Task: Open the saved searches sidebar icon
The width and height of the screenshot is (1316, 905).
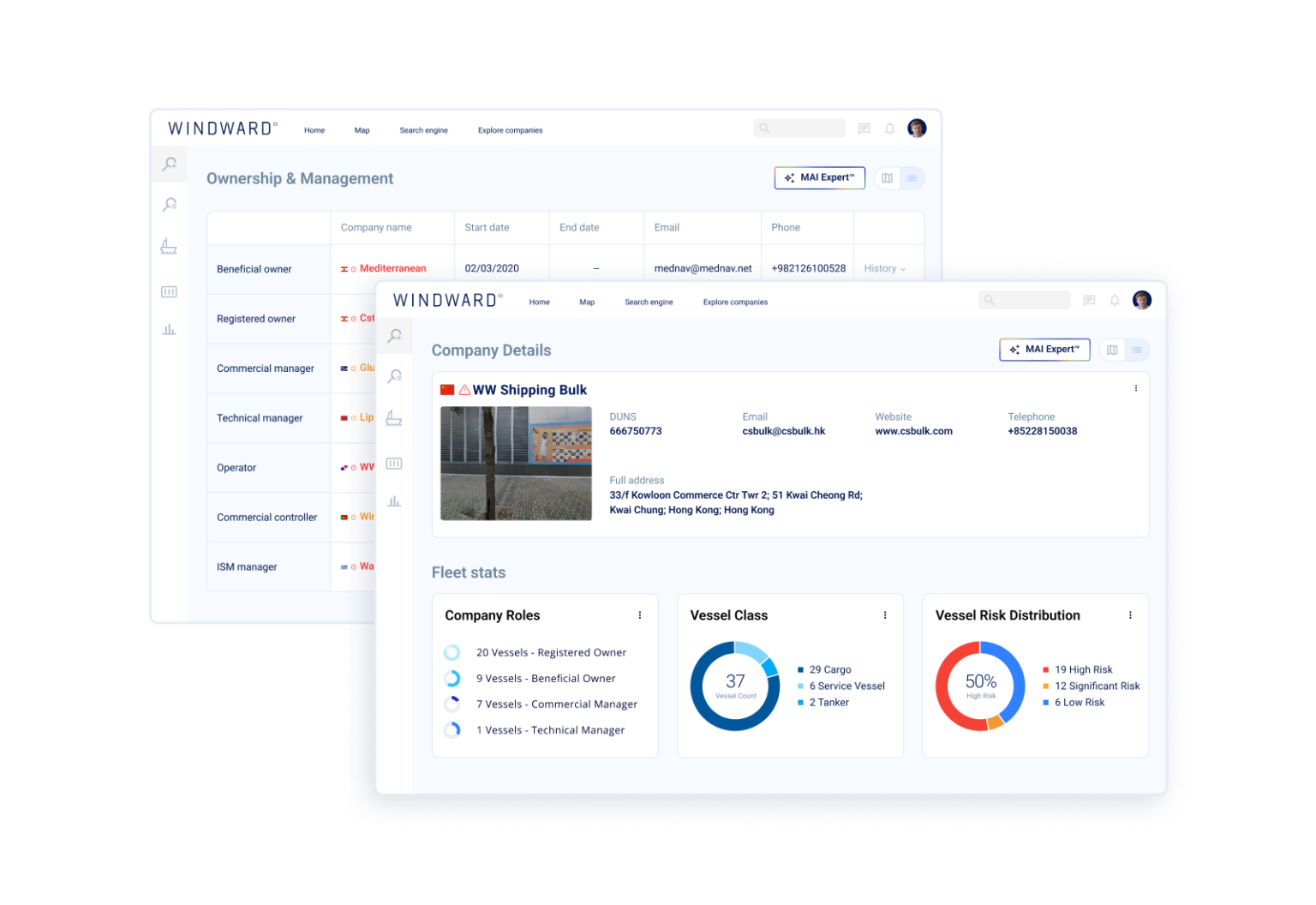Action: click(395, 376)
